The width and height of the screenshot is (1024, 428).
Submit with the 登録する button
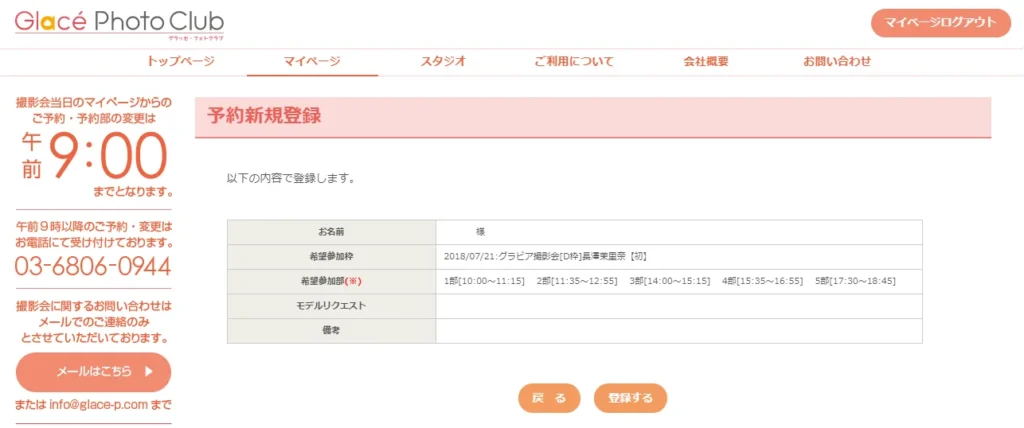click(x=630, y=398)
